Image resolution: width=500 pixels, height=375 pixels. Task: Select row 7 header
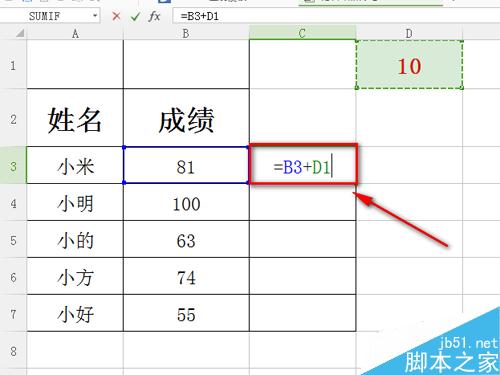coord(13,313)
